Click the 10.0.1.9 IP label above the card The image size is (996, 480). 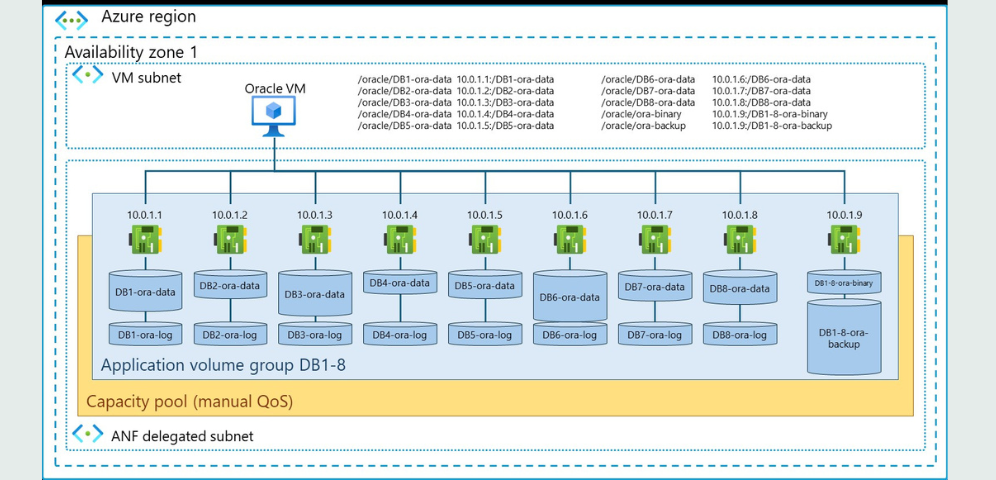pyautogui.click(x=845, y=215)
